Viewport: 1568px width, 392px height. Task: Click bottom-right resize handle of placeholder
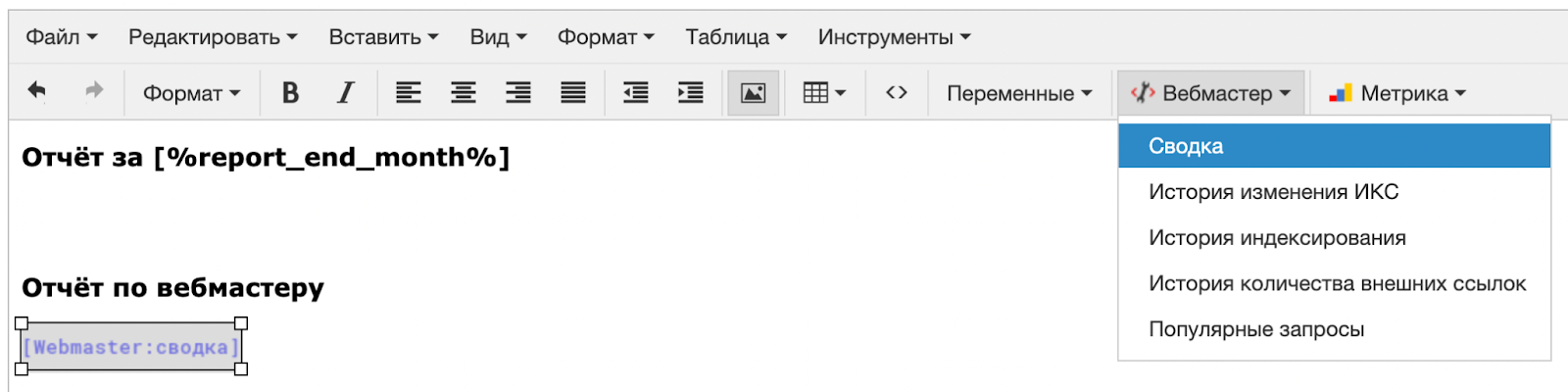241,369
